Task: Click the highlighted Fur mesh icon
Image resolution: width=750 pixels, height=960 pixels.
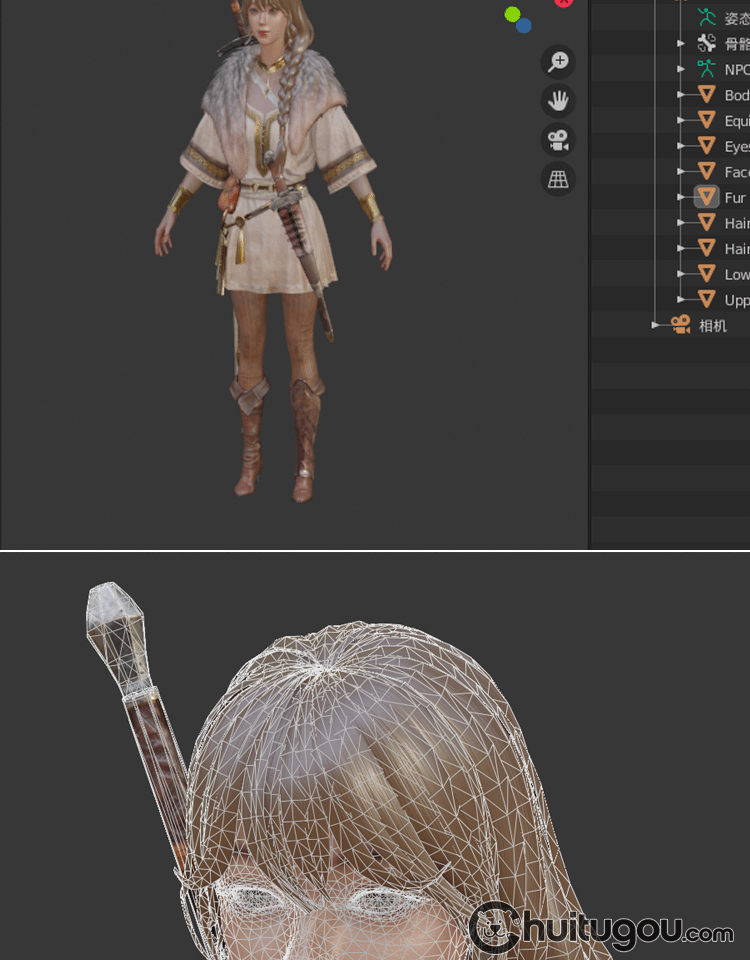Action: pyautogui.click(x=707, y=197)
